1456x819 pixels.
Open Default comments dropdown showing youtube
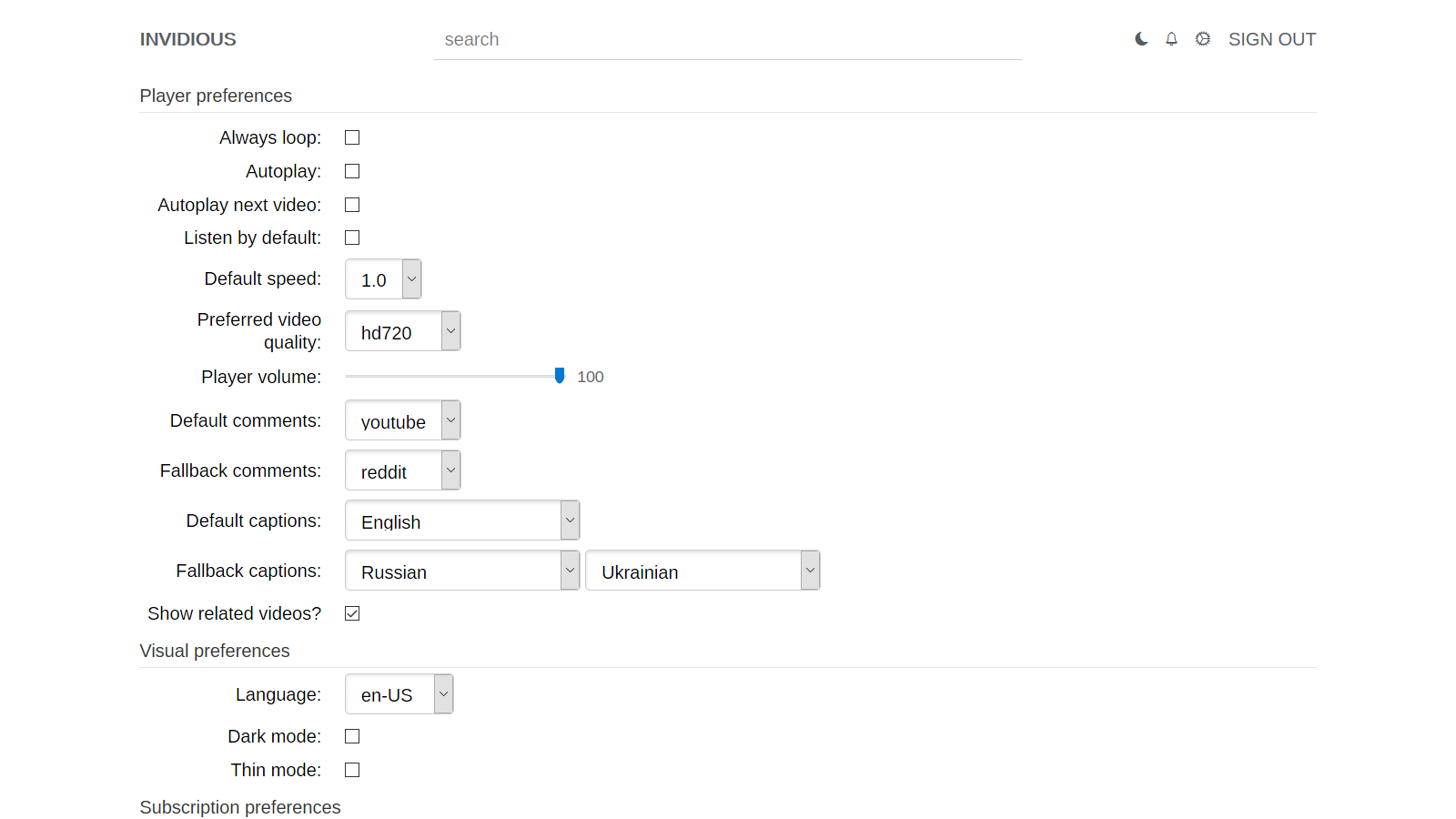(402, 420)
